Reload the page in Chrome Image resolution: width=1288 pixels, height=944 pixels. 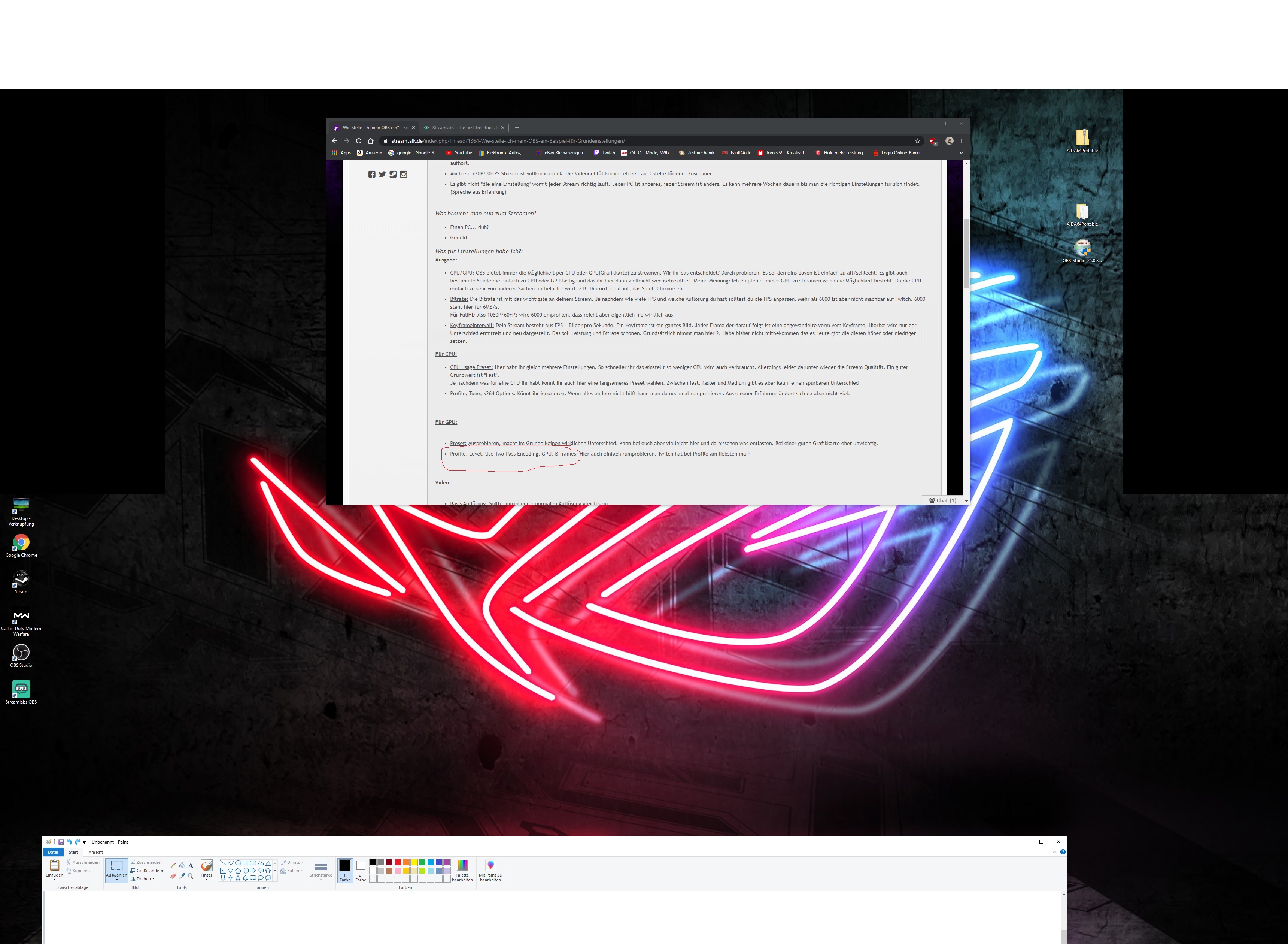click(x=359, y=141)
